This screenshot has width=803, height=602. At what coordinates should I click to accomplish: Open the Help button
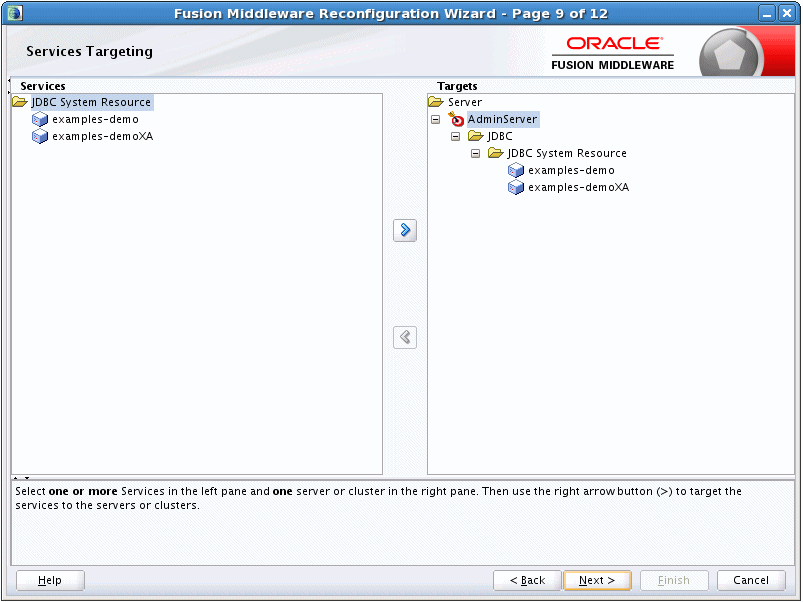(x=50, y=580)
